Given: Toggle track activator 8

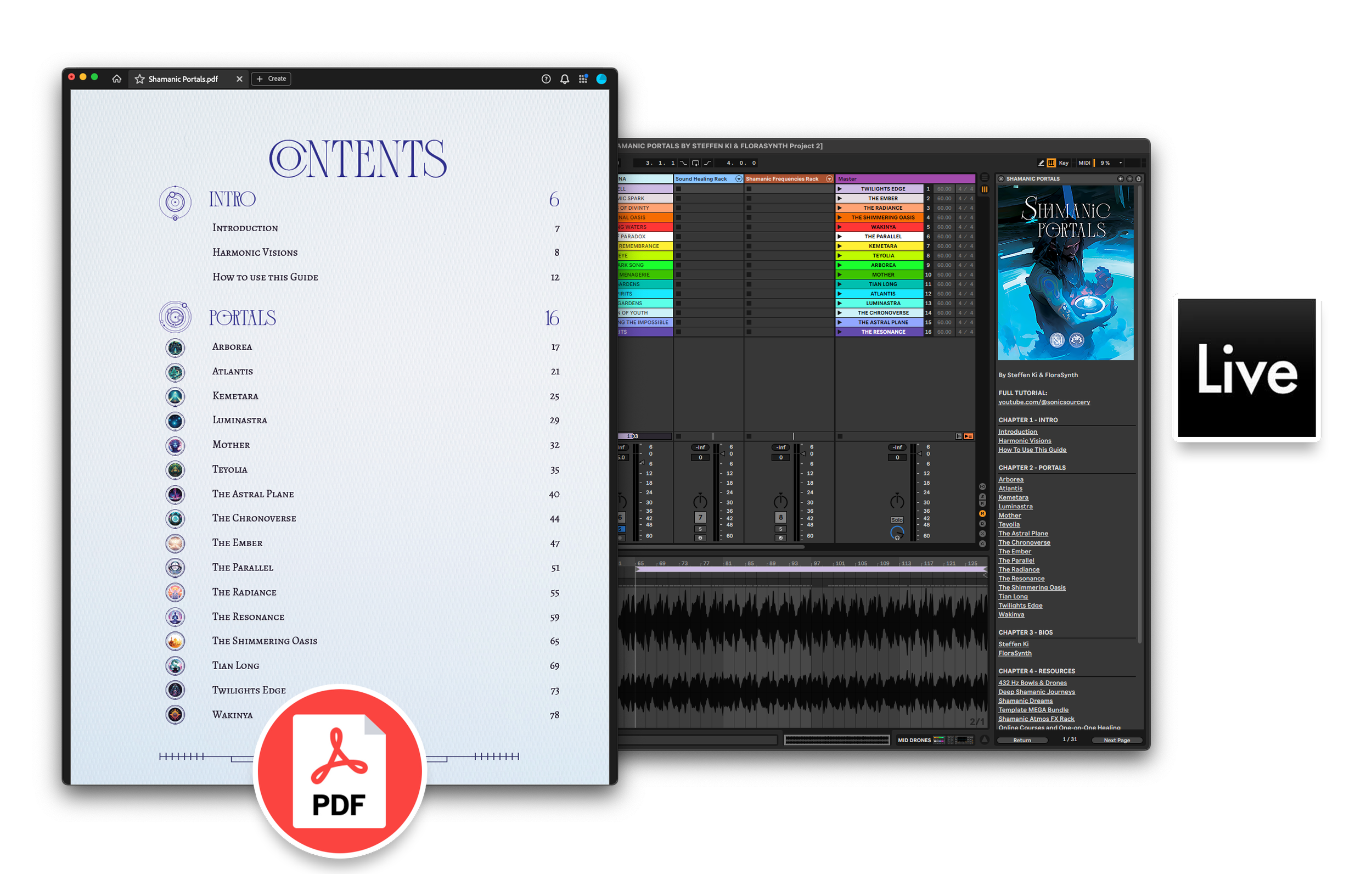Looking at the screenshot, I should point(780,518).
